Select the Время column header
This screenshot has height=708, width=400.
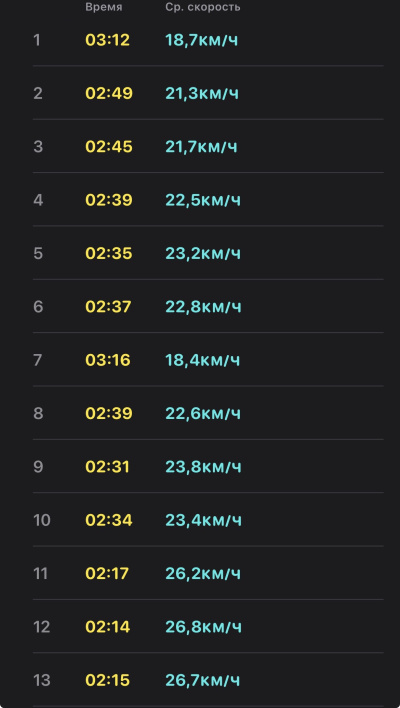pos(103,8)
